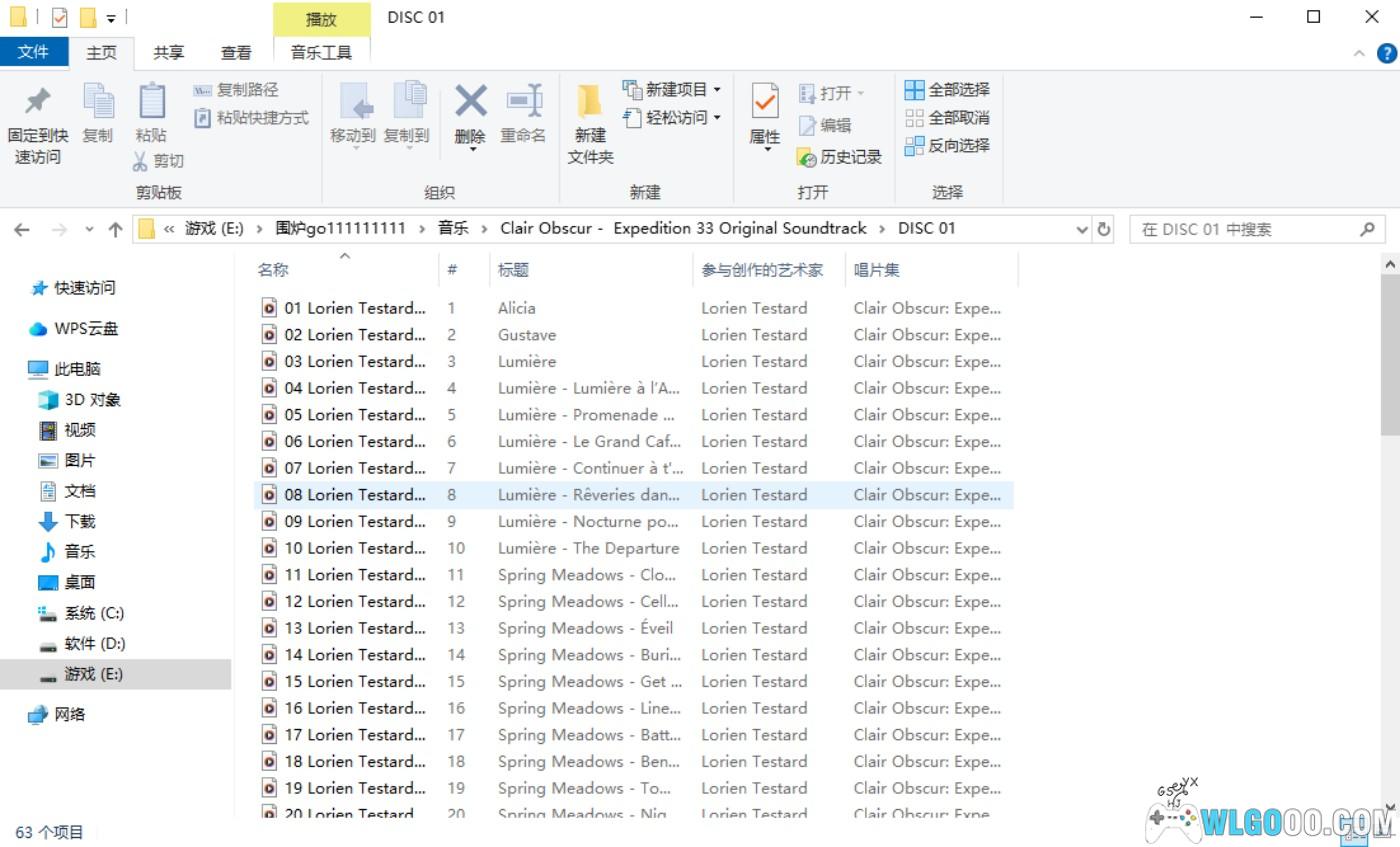Choose Select All in ribbon

click(947, 90)
